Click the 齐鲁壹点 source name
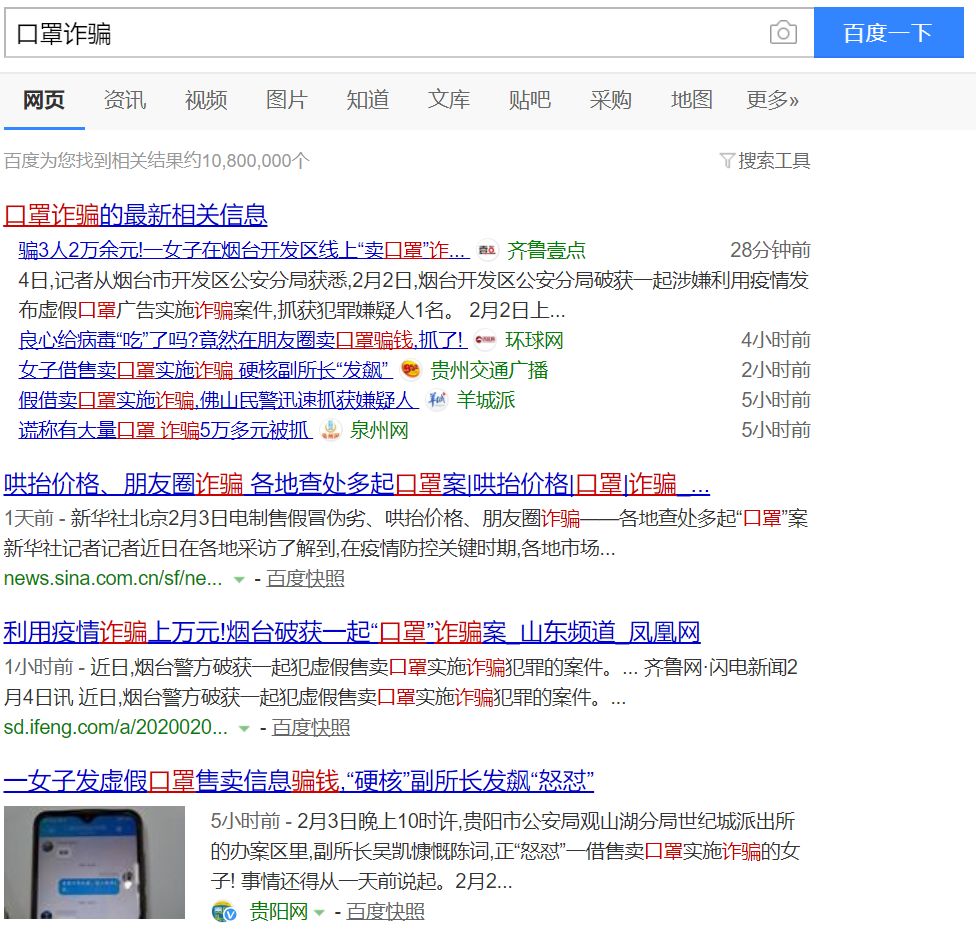The height and width of the screenshot is (933, 976). click(546, 250)
